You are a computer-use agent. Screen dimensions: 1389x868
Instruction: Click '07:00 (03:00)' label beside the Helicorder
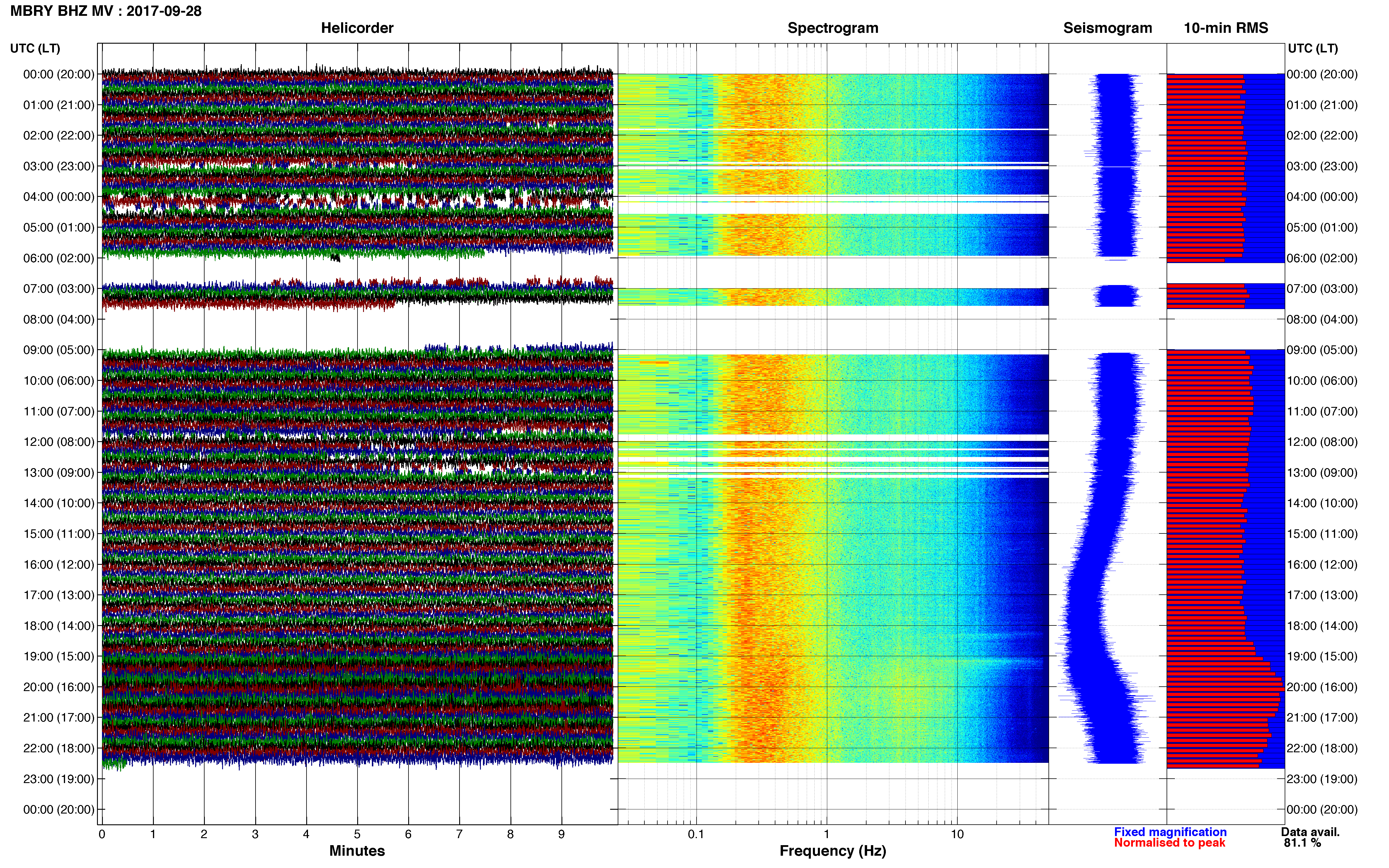point(59,289)
